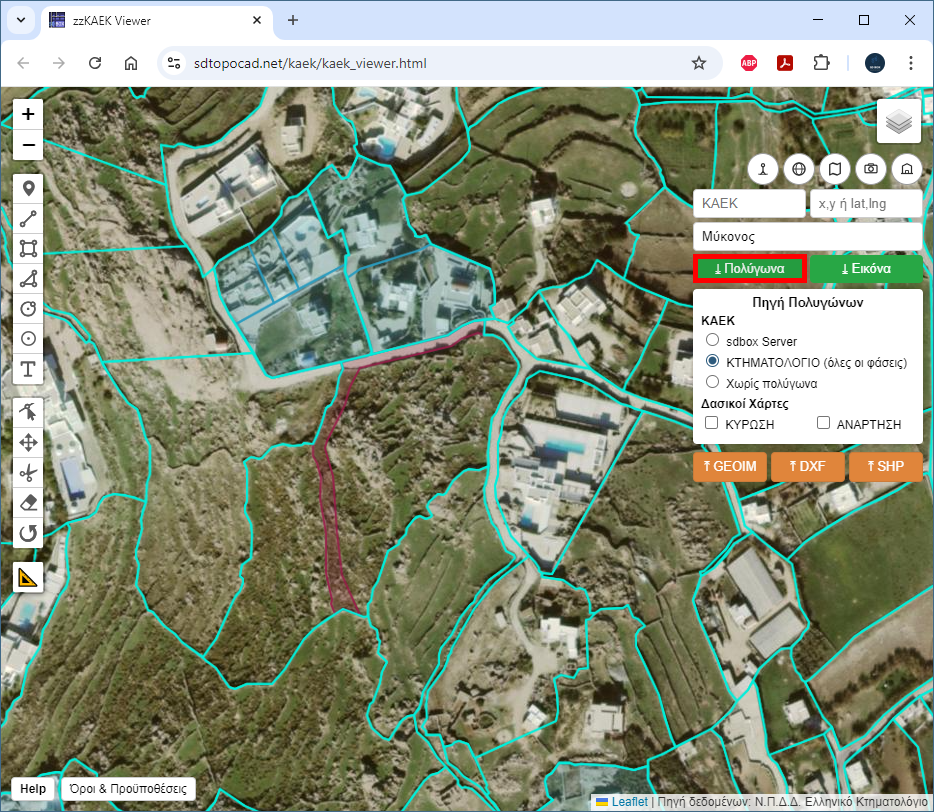
Task: Open the browser tab list dropdown
Action: (21, 20)
